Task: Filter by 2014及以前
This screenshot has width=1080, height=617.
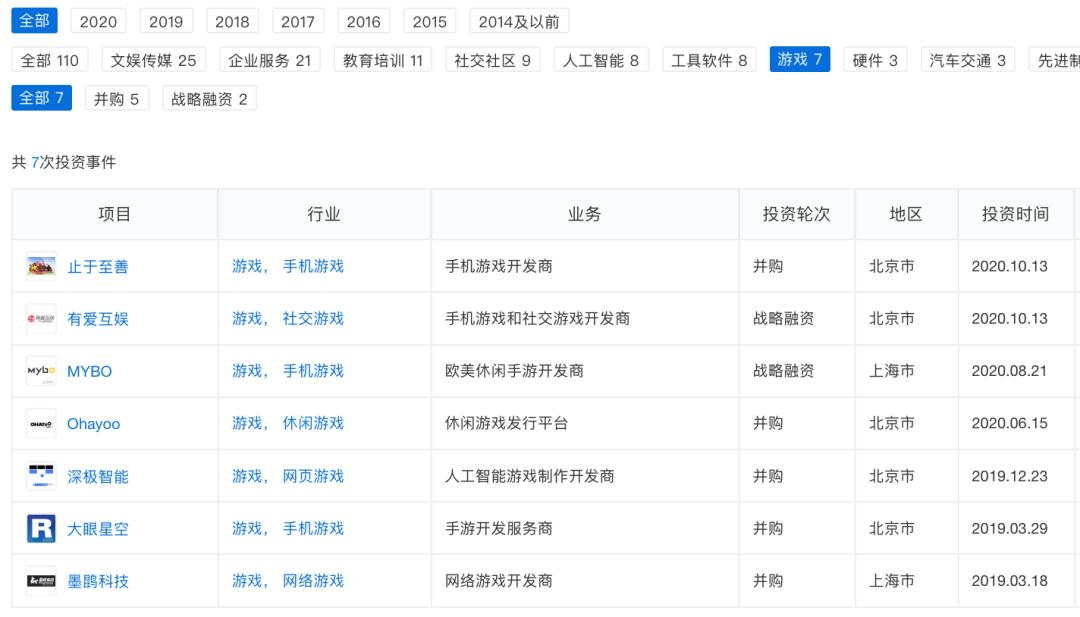Action: click(x=519, y=22)
